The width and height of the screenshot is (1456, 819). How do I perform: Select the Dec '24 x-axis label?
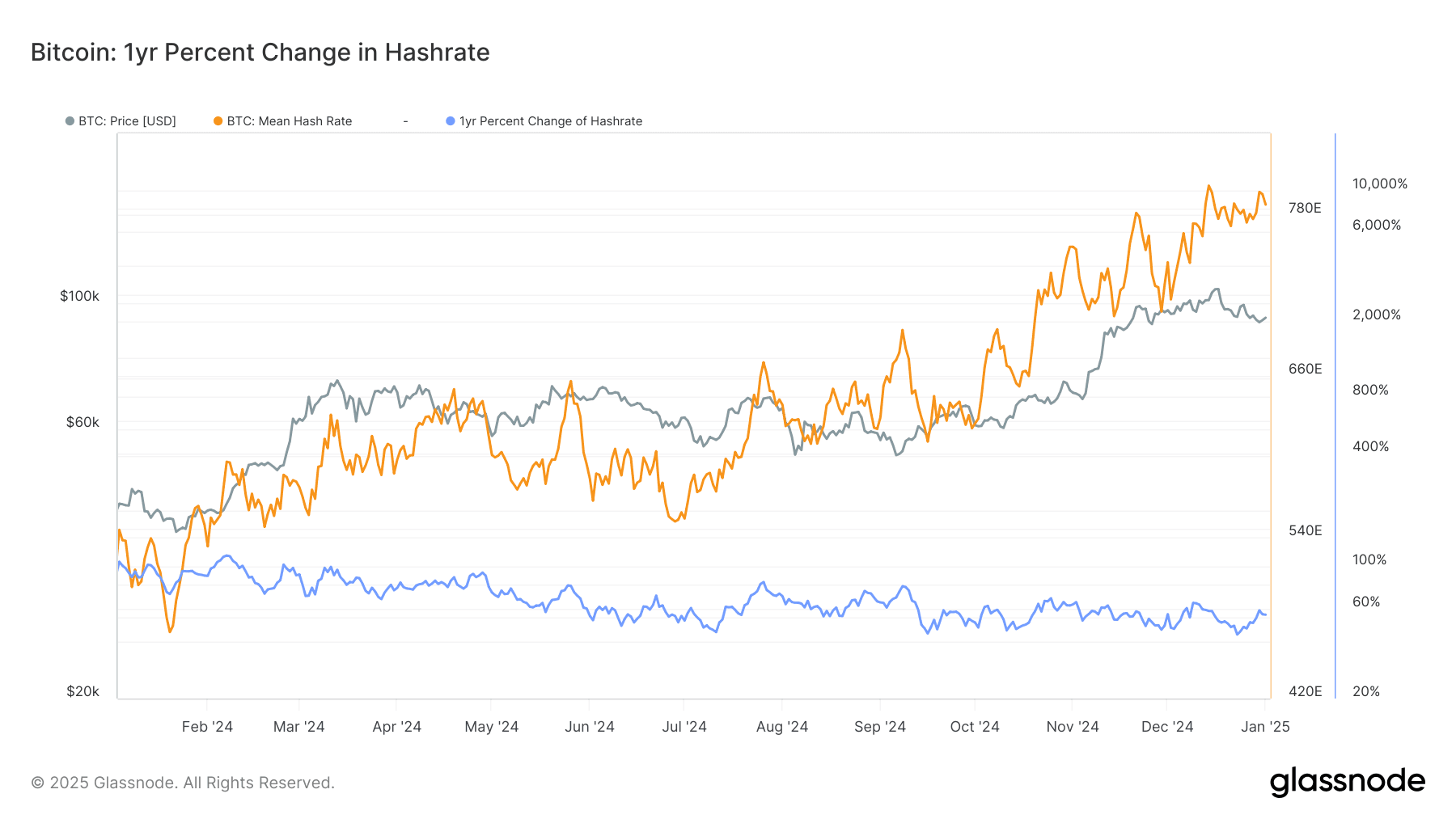pyautogui.click(x=1167, y=727)
